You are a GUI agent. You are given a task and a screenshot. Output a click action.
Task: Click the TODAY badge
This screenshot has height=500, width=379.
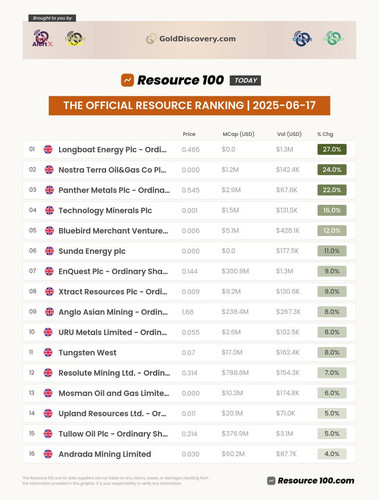[x=245, y=80]
